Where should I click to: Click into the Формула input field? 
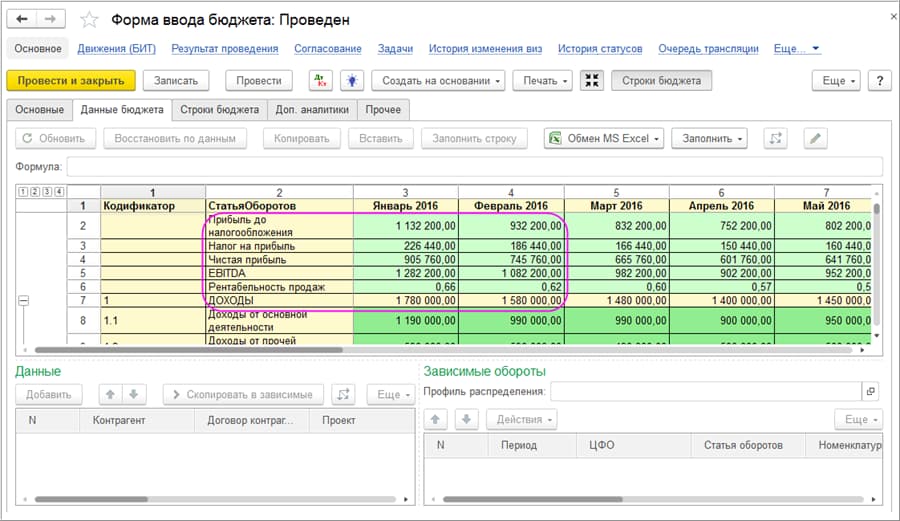click(x=475, y=166)
